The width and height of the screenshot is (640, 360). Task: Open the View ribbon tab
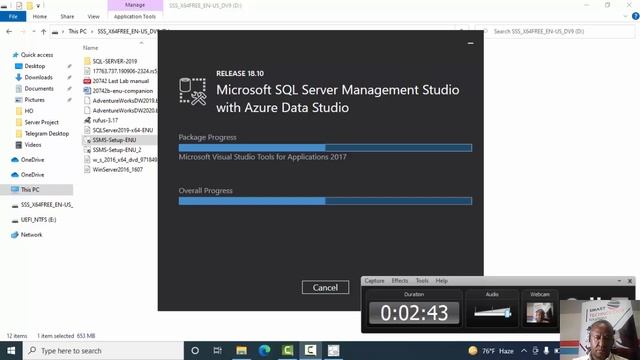point(93,16)
